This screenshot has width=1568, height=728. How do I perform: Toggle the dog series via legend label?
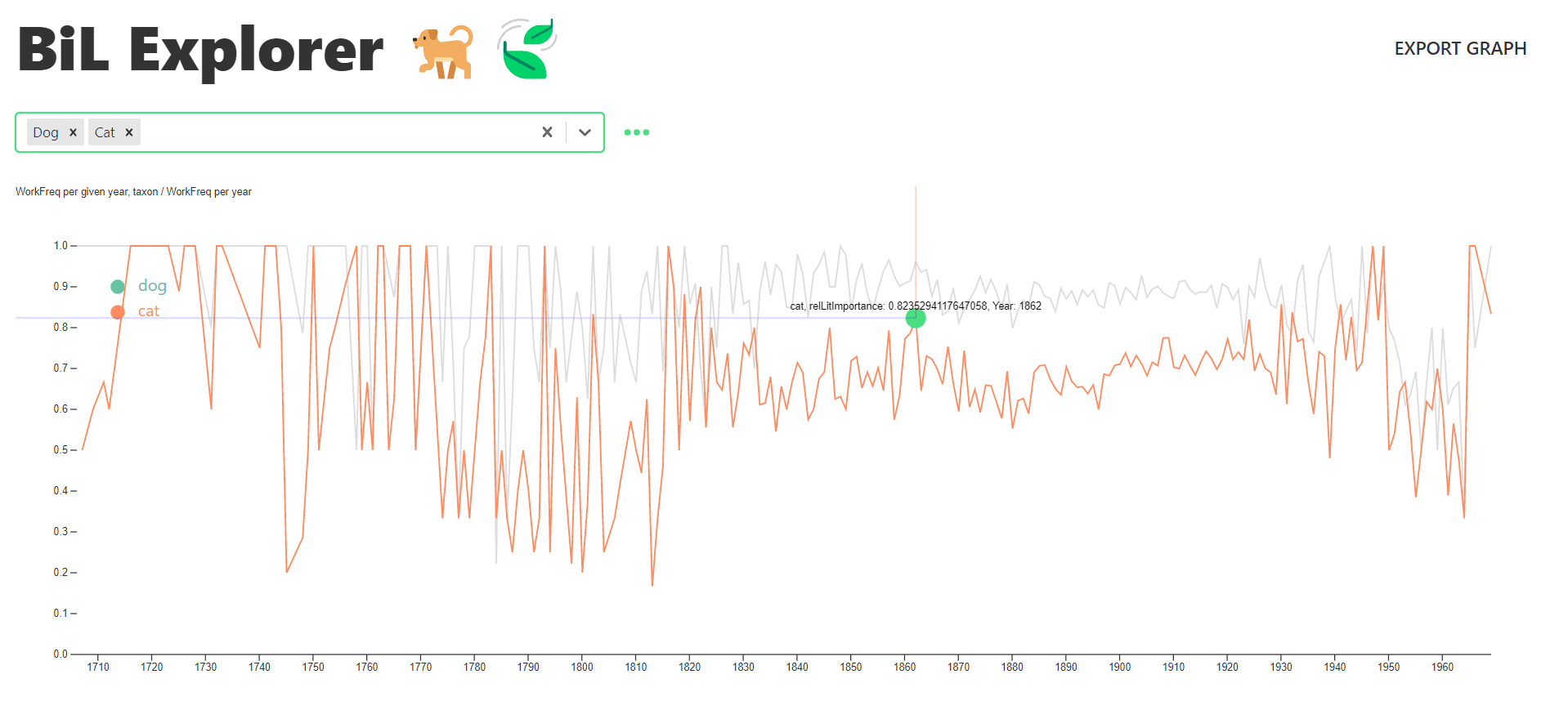pyautogui.click(x=152, y=286)
